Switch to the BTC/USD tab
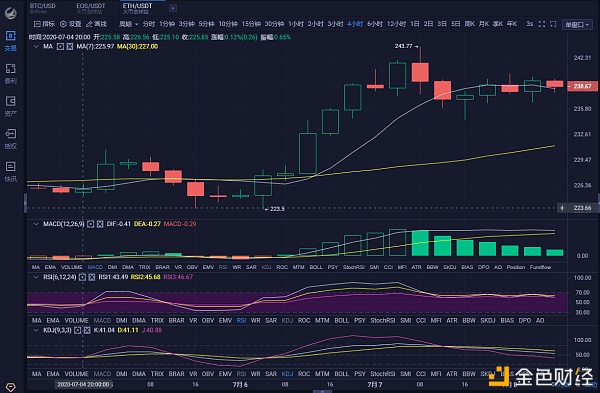The image size is (600, 393). coord(42,8)
